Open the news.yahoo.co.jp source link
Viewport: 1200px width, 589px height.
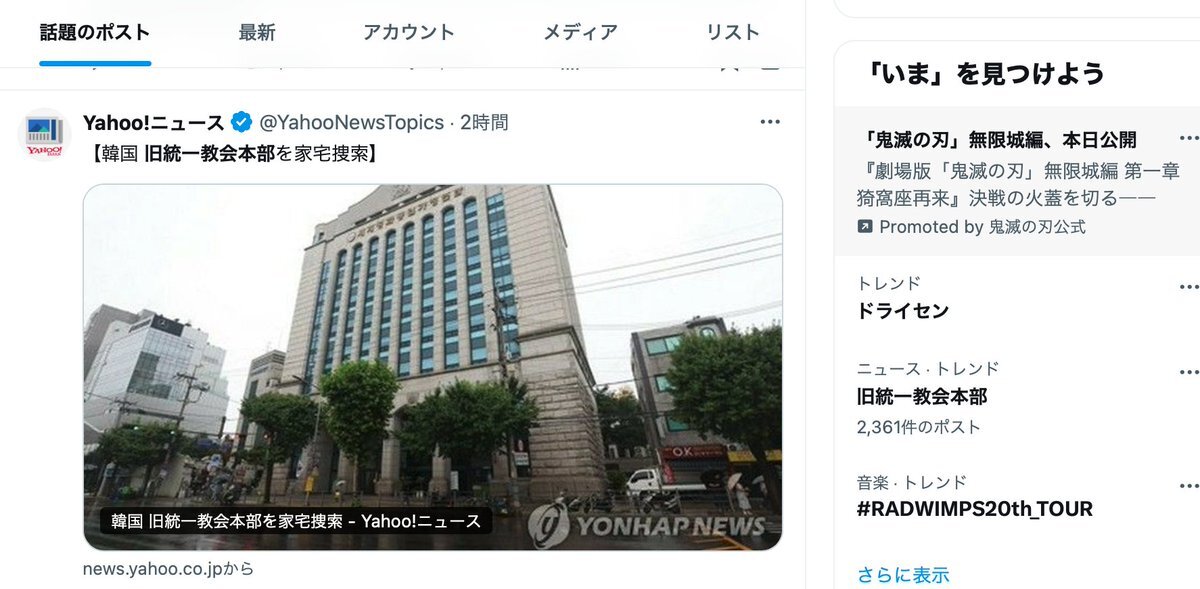pyautogui.click(x=168, y=569)
